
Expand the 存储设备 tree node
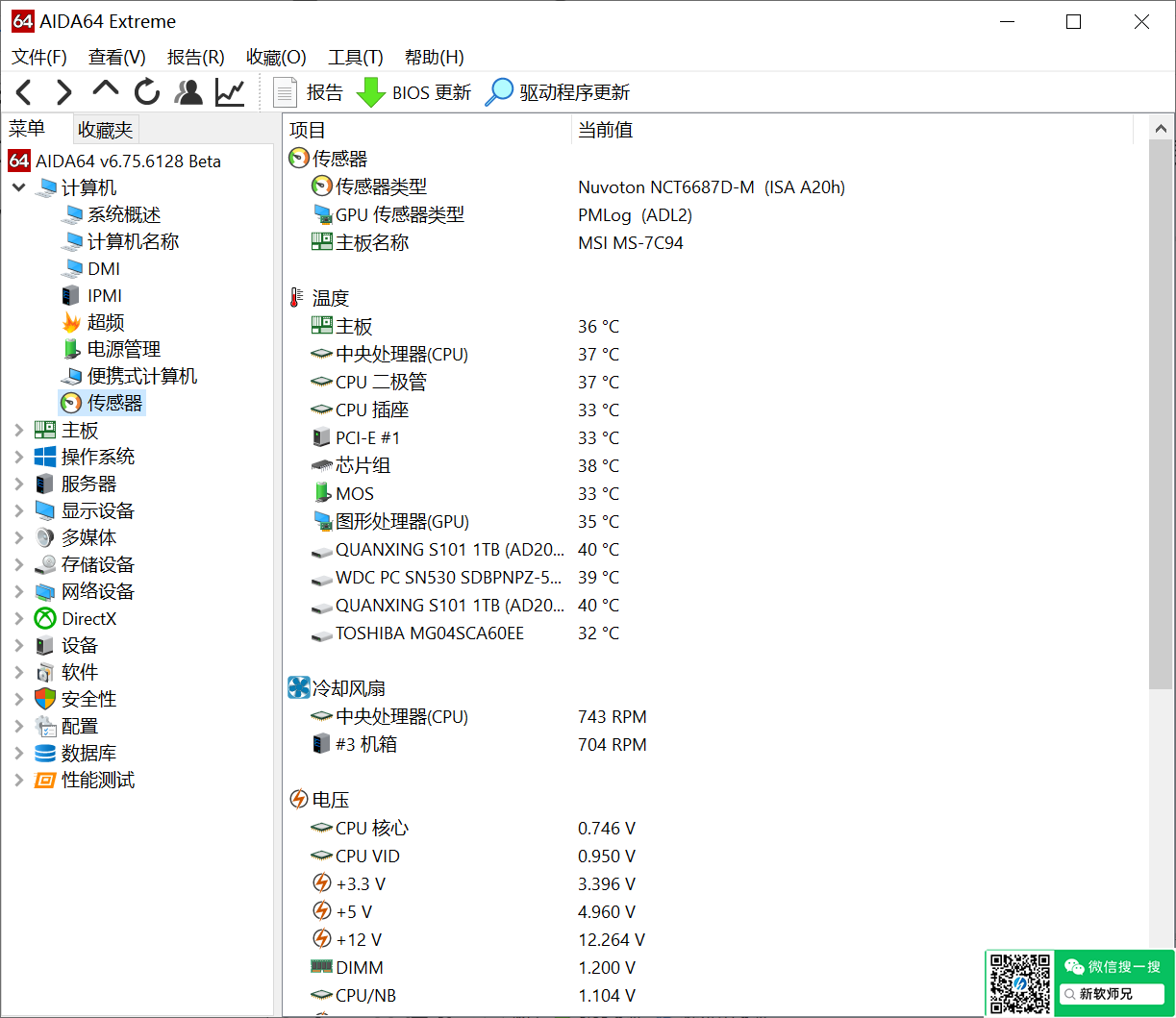click(x=18, y=565)
